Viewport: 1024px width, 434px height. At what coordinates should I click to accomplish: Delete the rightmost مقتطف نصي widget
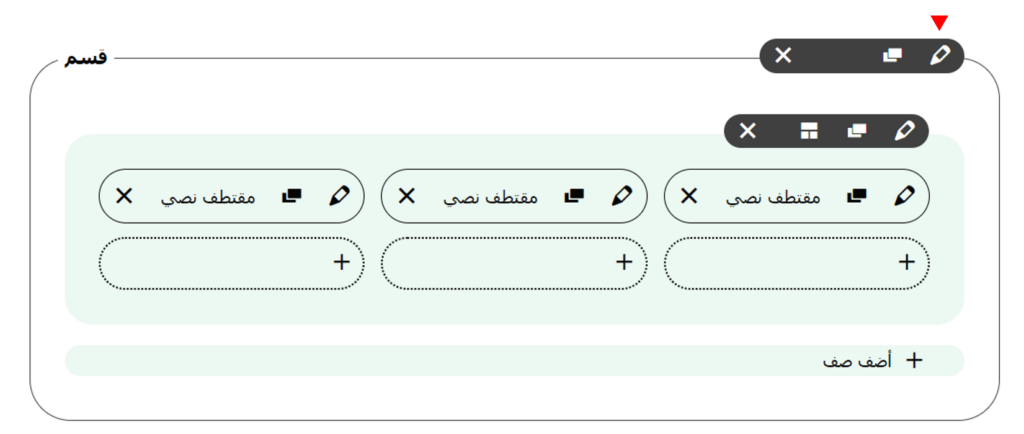pos(689,196)
